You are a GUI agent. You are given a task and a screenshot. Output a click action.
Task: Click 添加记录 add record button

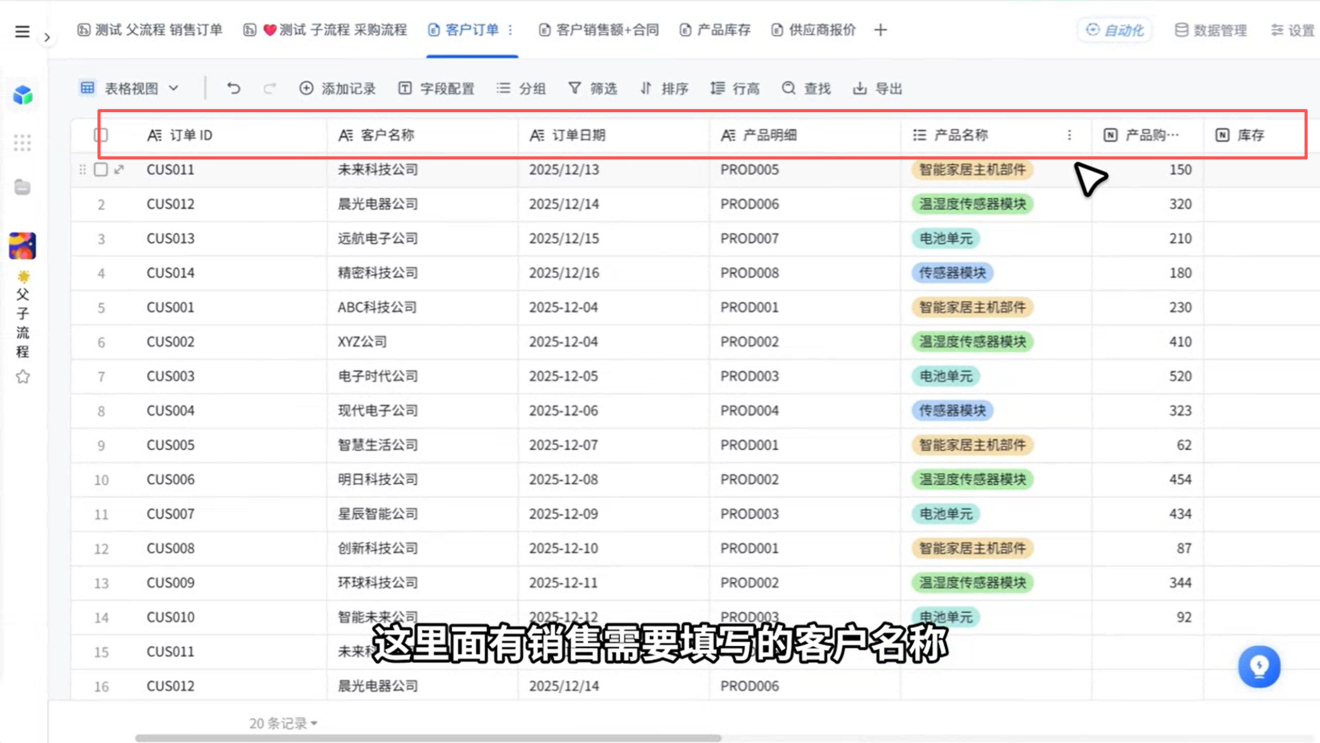pyautogui.click(x=337, y=88)
